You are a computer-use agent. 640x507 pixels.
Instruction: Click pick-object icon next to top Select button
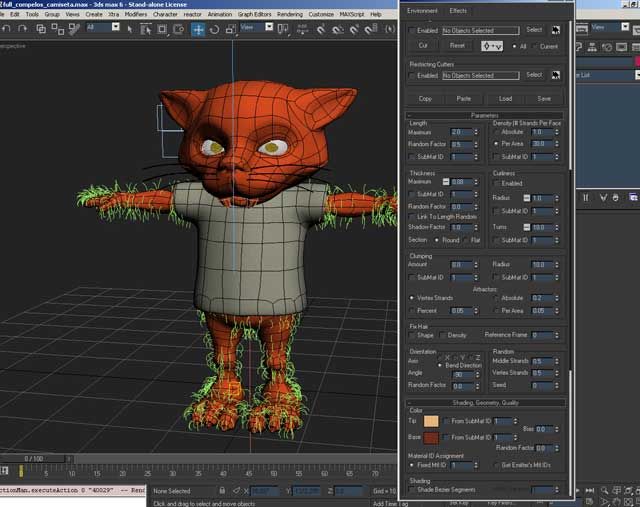[556, 30]
